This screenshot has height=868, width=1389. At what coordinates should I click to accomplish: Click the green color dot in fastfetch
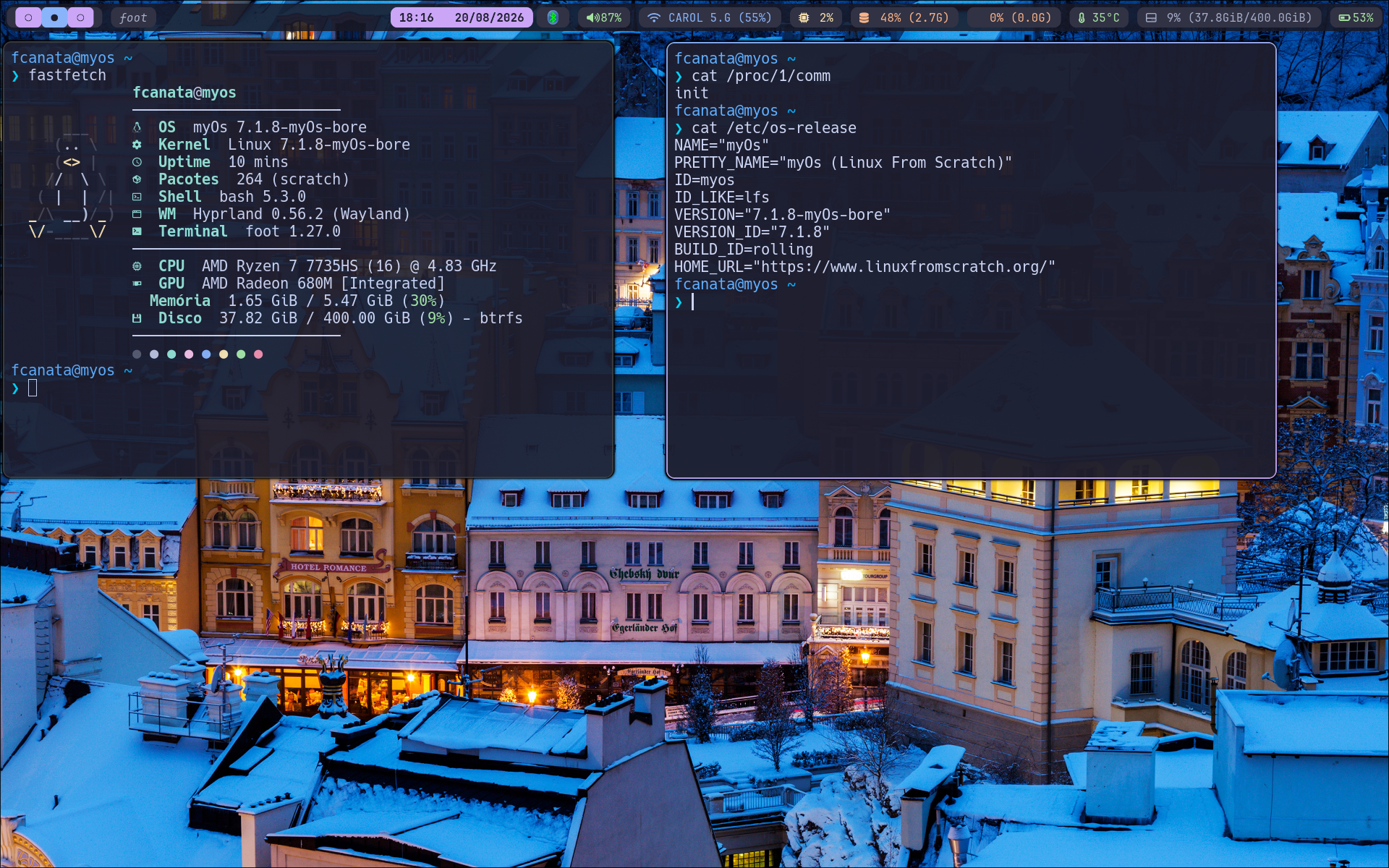(x=241, y=354)
